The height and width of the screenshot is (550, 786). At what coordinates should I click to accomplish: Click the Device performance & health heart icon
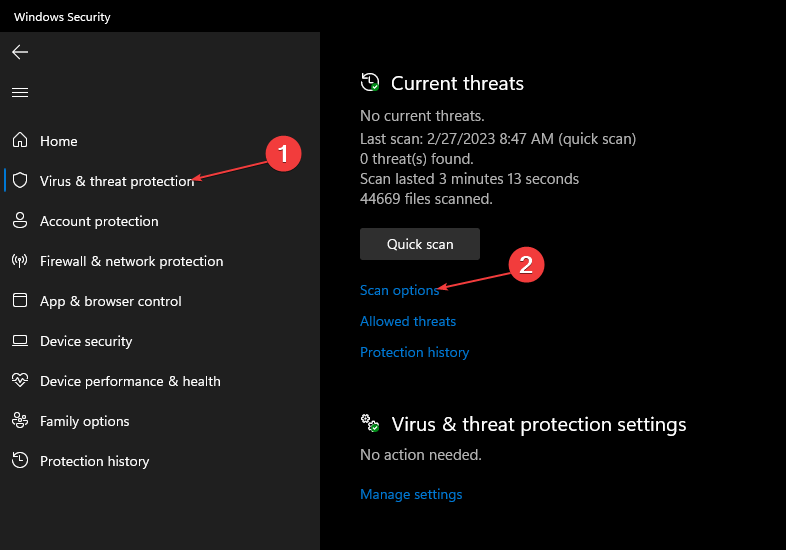coord(20,381)
